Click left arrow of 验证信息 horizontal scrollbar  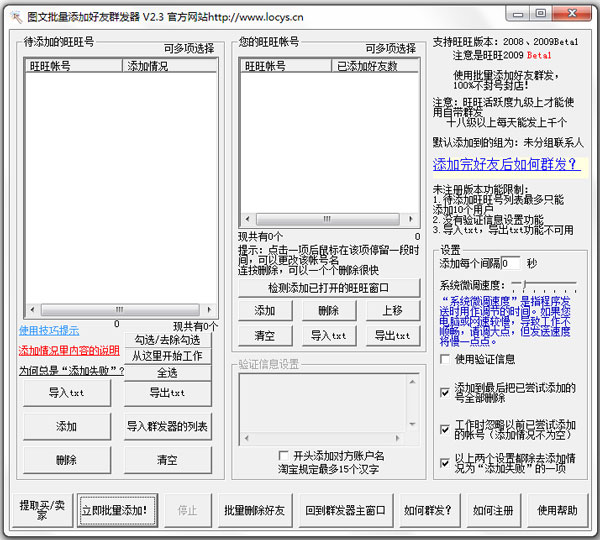[x=246, y=438]
